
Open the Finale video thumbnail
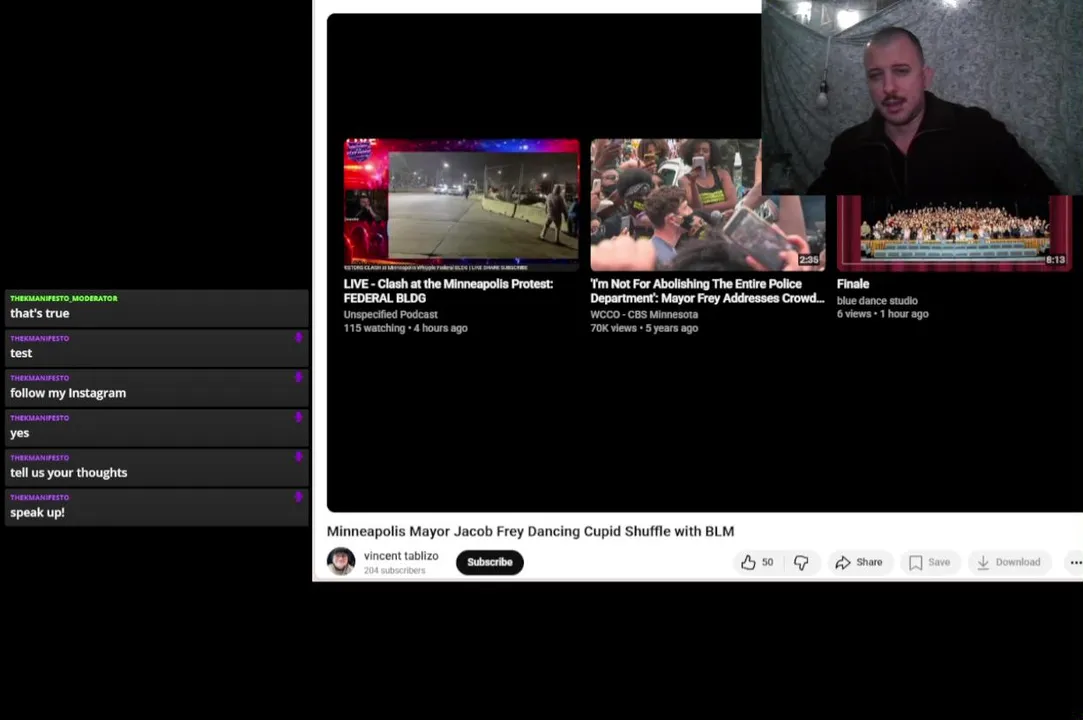(x=955, y=233)
